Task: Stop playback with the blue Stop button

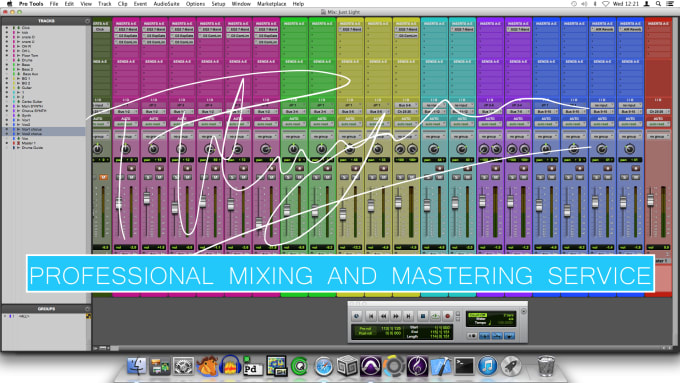Action: point(423,316)
